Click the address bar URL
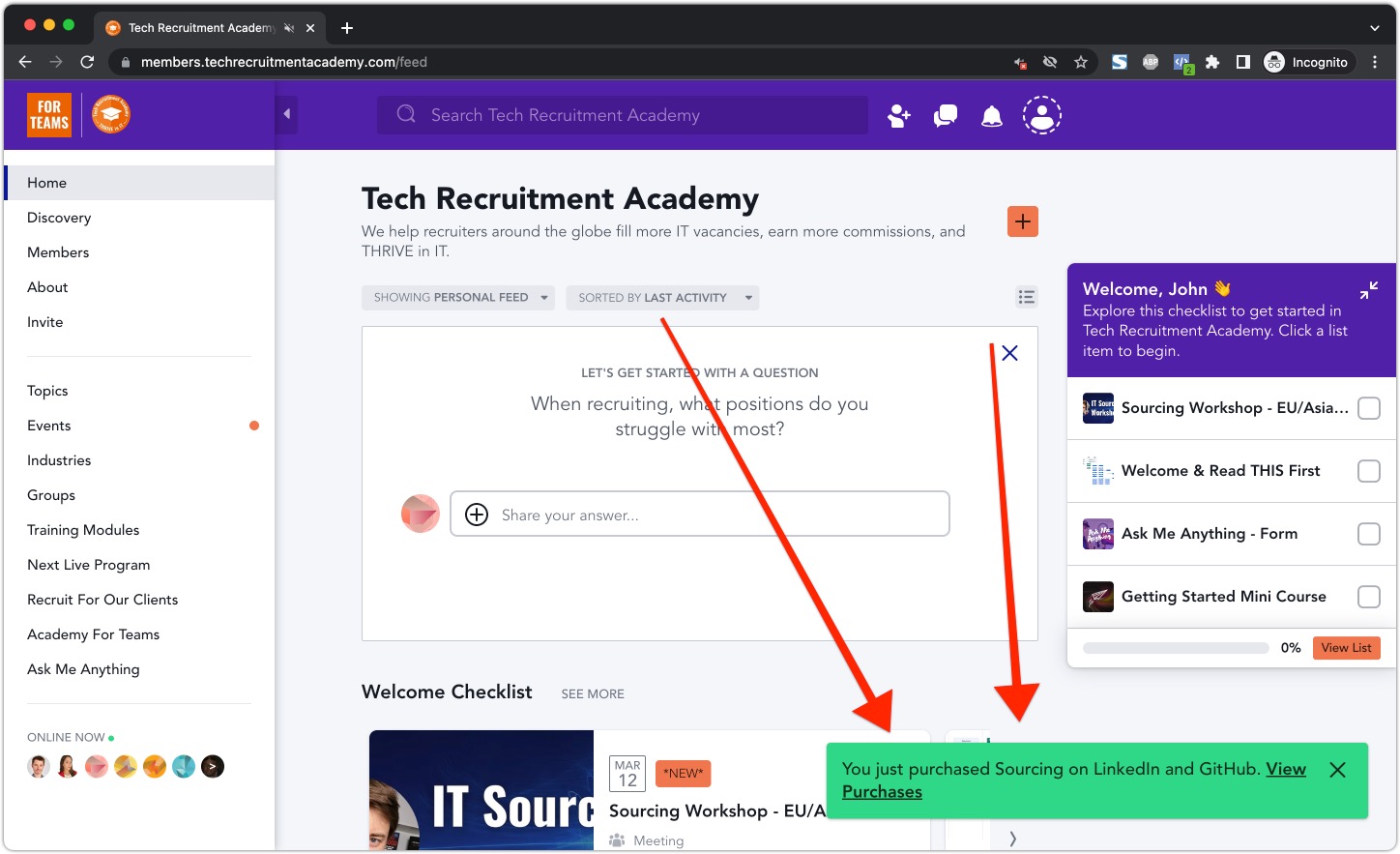 [x=284, y=62]
